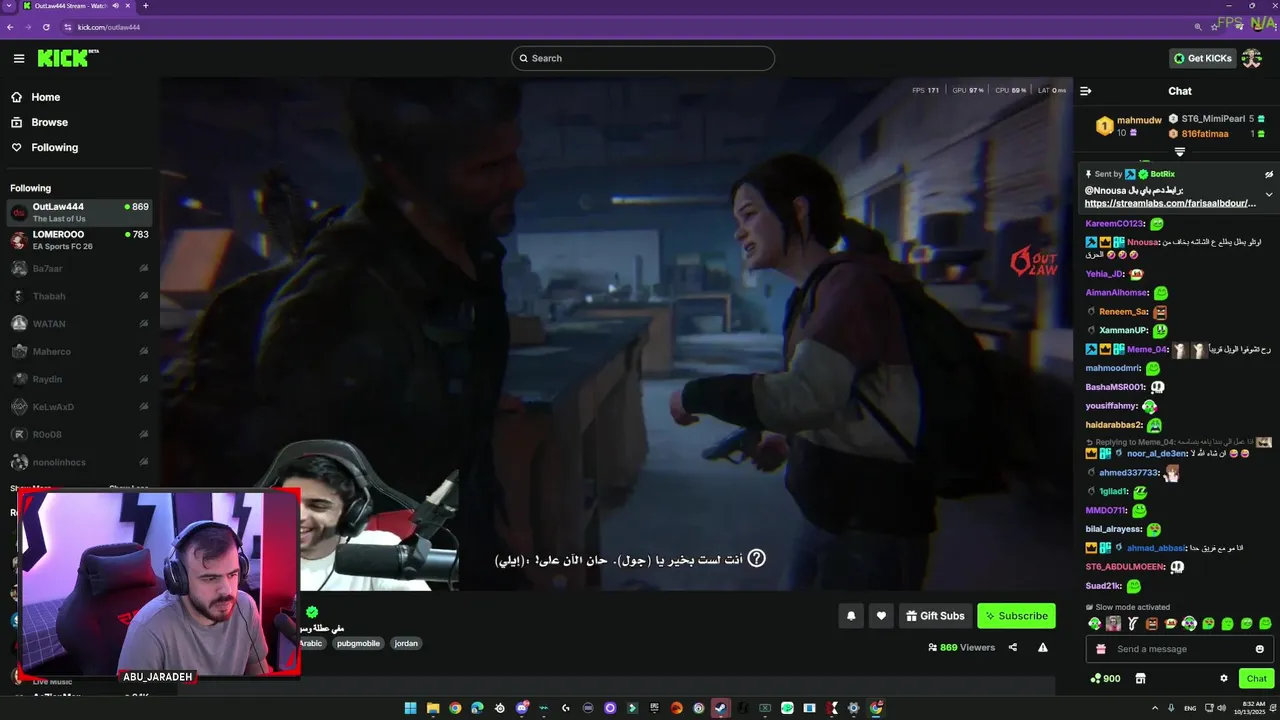Click username Meme_04 in chat
This screenshot has width=1280, height=720.
point(1146,350)
